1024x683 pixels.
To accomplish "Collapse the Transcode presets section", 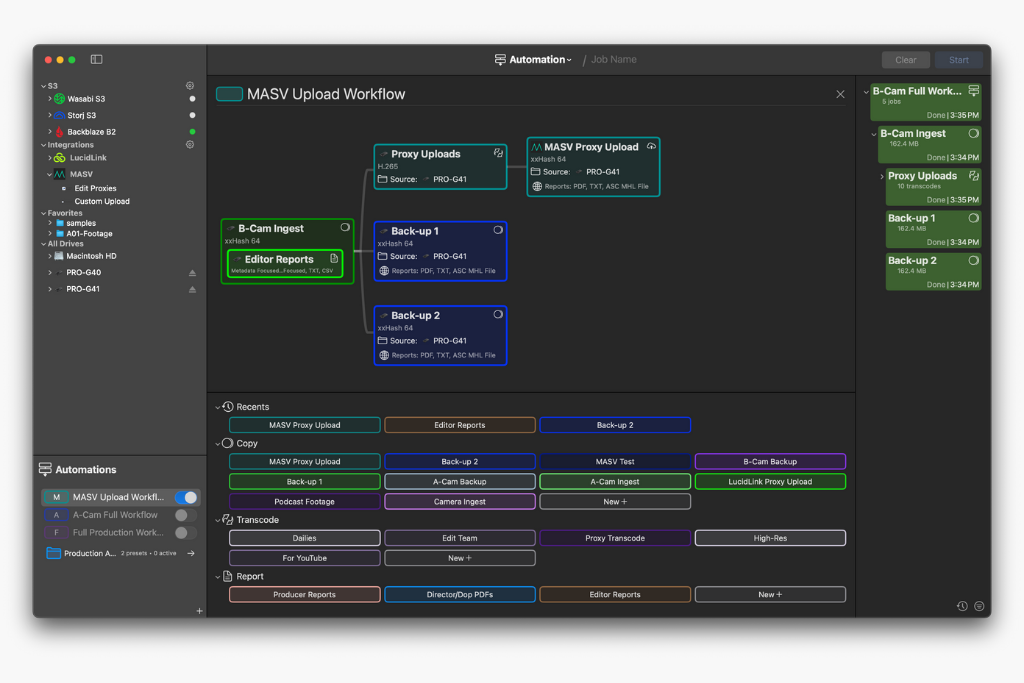I will 218,520.
